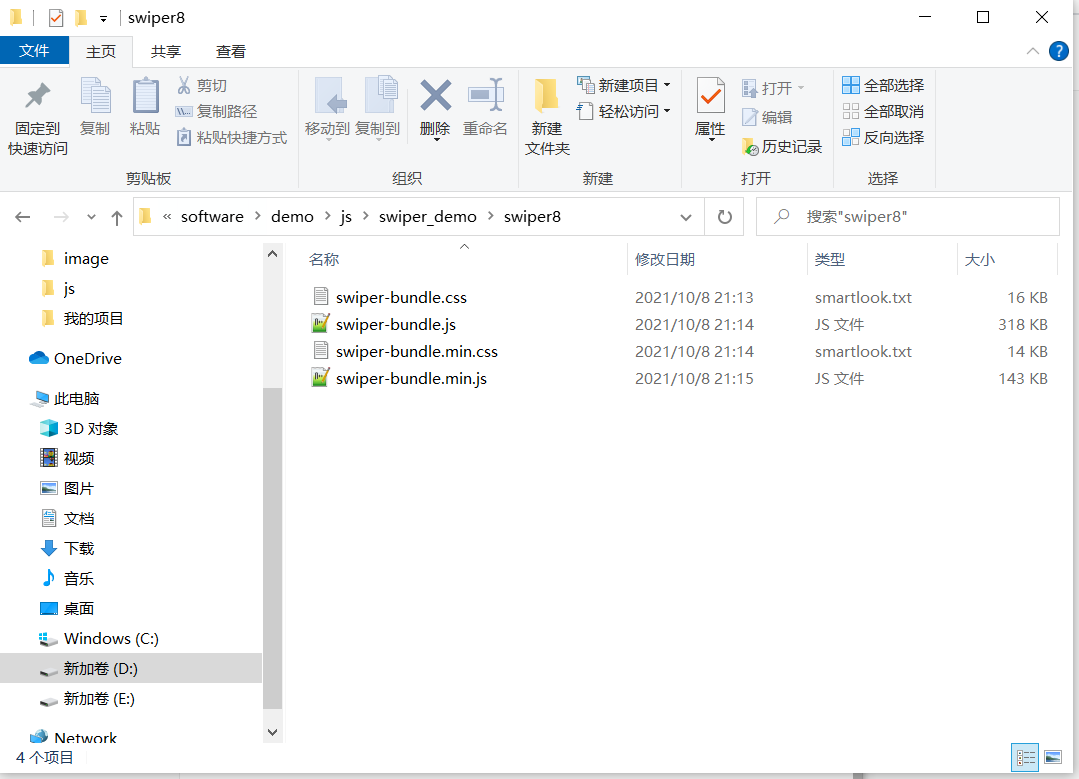Choose Copy path command
Viewport: 1079px width, 779px height.
216,111
